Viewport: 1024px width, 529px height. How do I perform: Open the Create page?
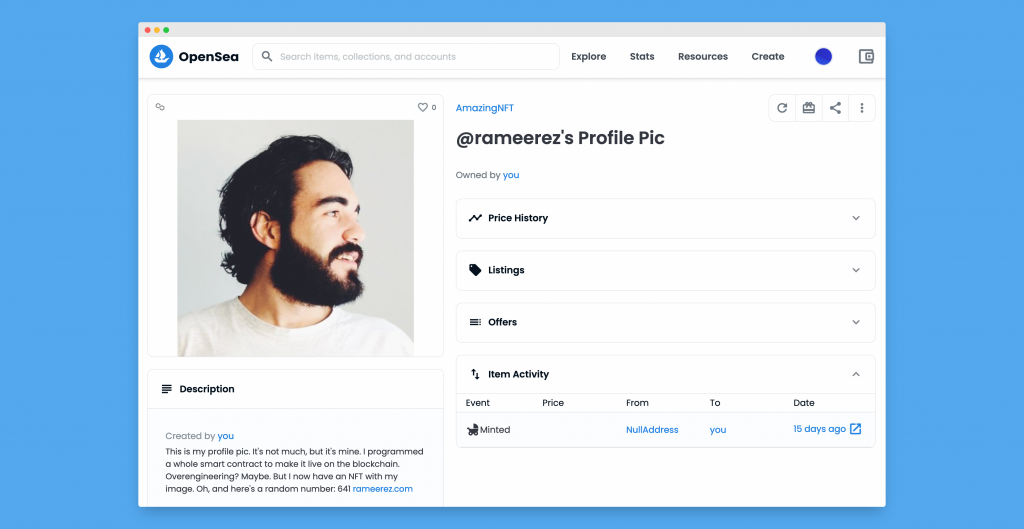point(767,57)
